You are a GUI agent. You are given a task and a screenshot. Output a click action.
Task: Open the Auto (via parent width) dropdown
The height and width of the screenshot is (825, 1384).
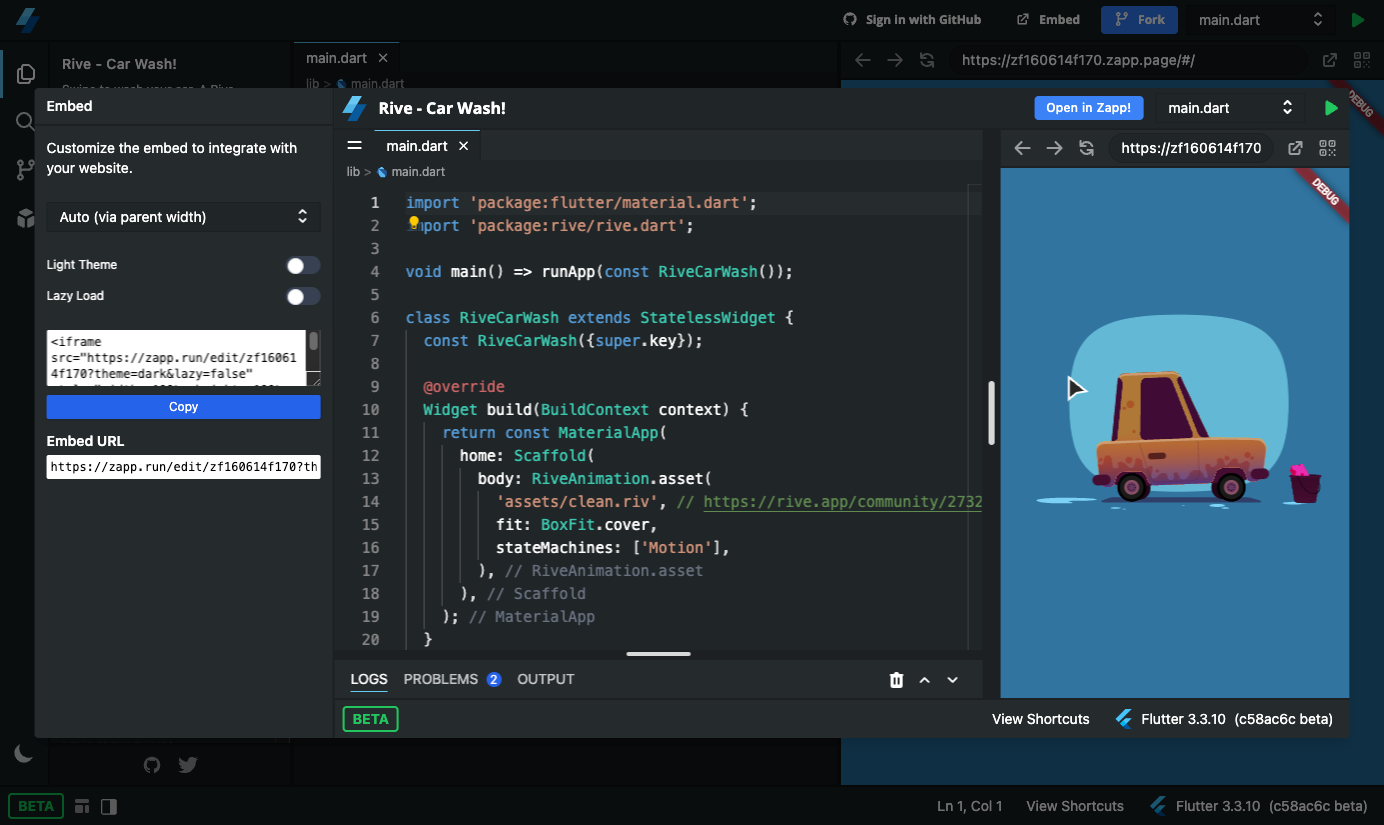pos(184,217)
